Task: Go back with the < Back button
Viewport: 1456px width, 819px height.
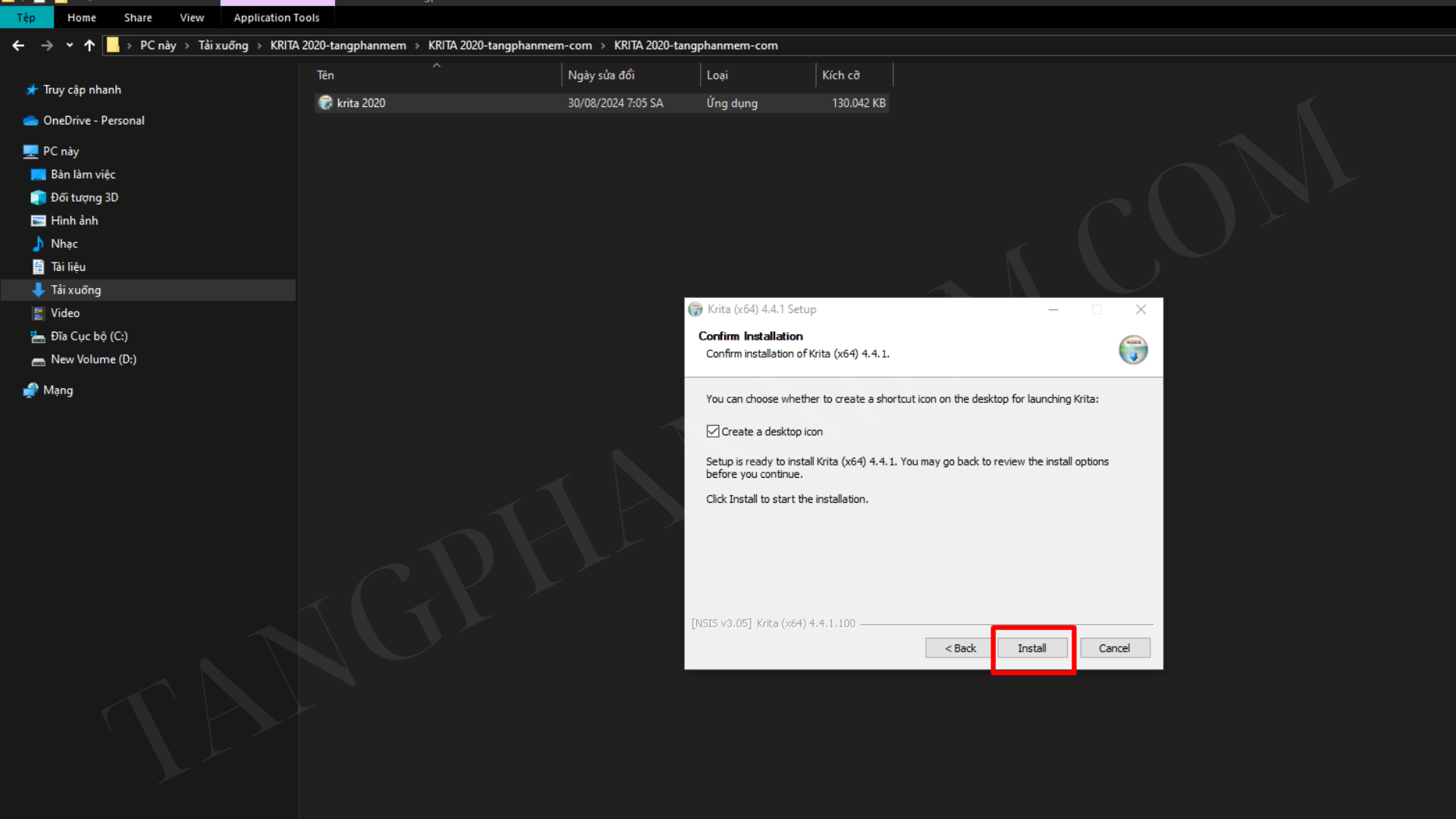Action: click(x=959, y=648)
